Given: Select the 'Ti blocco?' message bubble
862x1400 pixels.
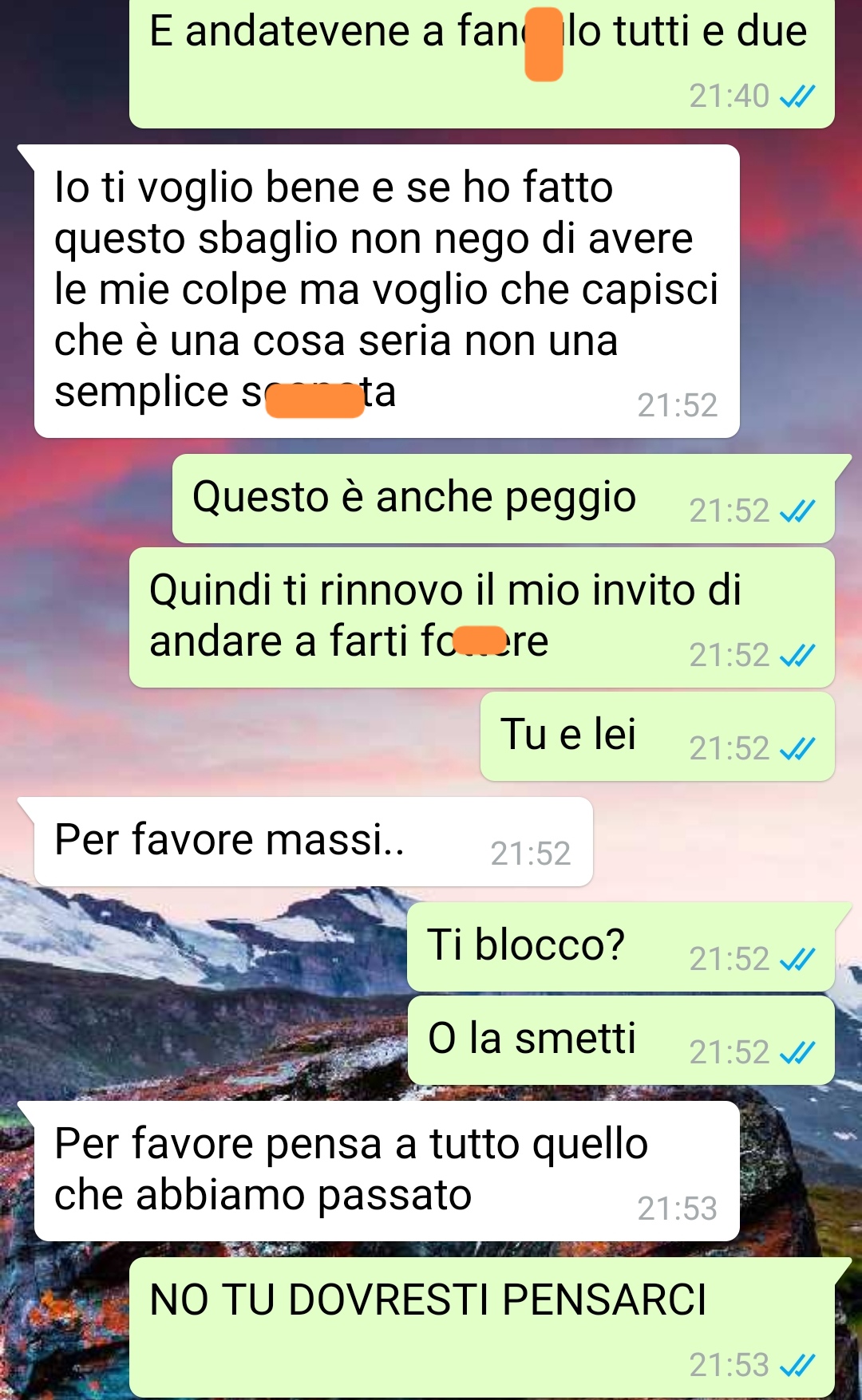Looking at the screenshot, I should [x=621, y=947].
